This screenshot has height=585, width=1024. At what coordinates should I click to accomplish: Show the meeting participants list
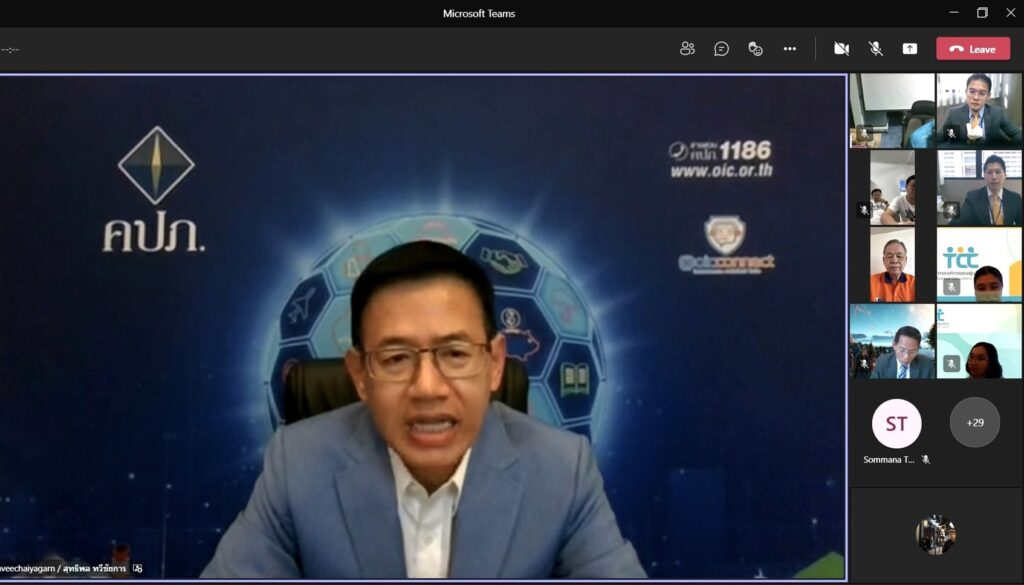(x=687, y=48)
